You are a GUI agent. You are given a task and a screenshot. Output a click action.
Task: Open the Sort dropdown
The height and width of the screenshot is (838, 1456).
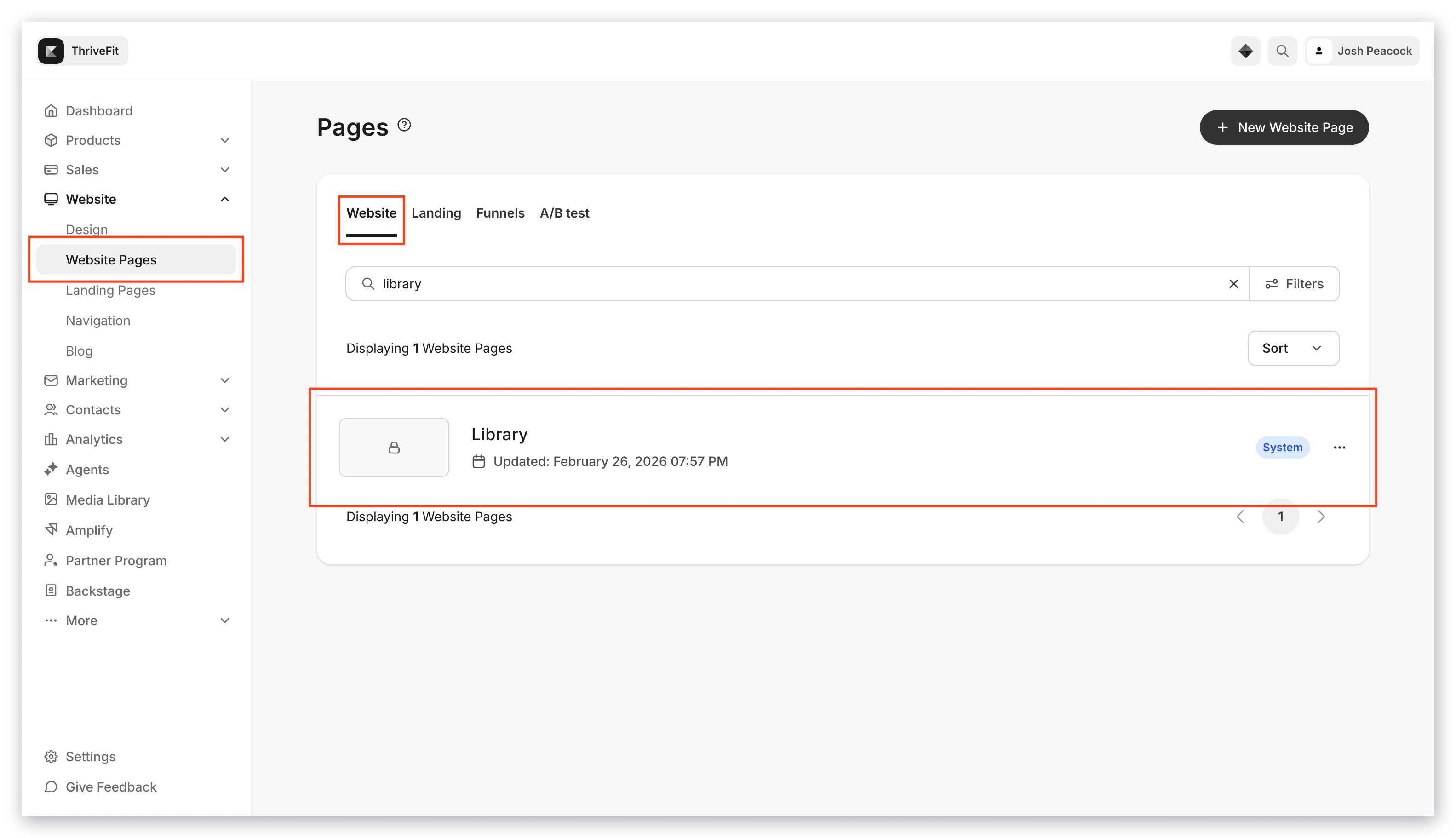pos(1293,348)
